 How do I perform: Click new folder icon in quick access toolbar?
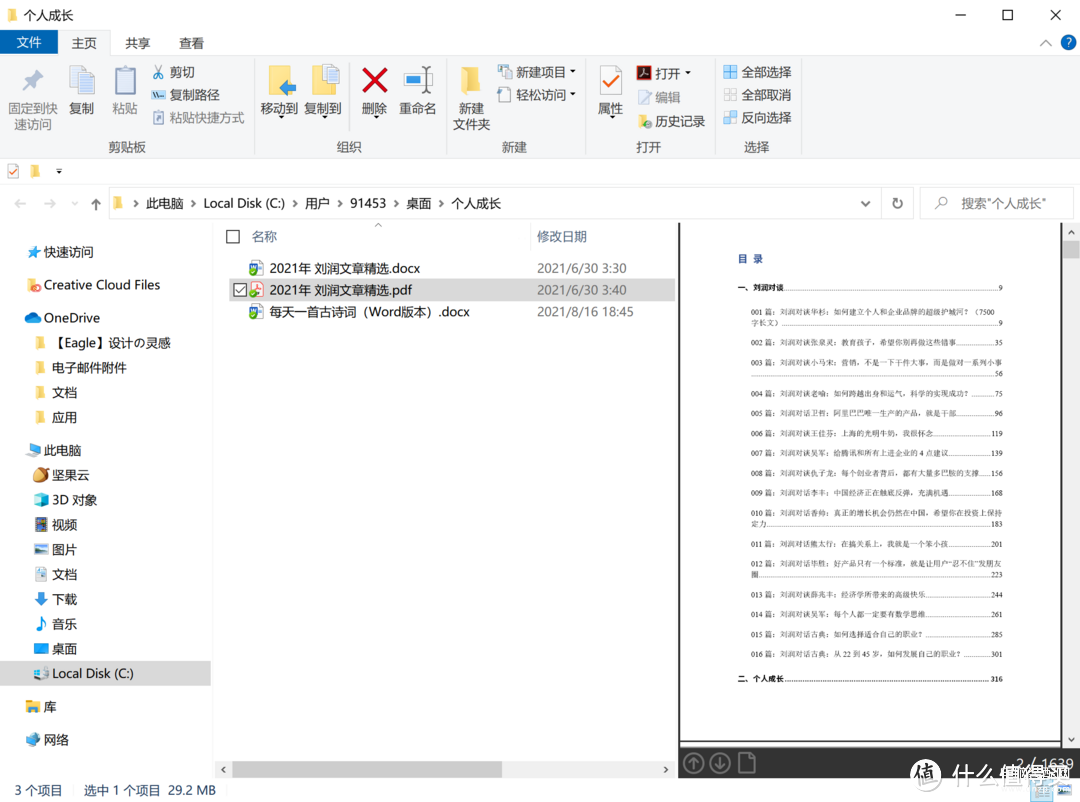(35, 171)
